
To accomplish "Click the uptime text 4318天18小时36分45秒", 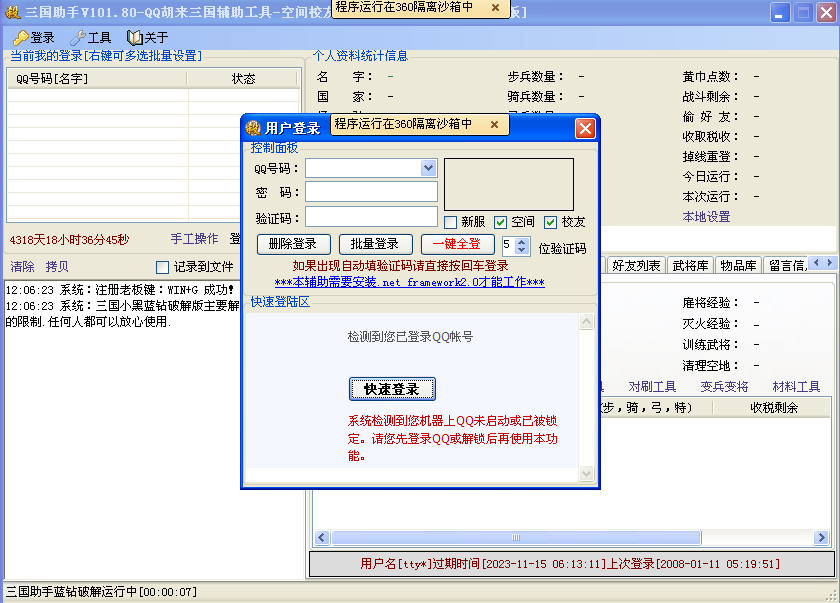I will pos(69,240).
